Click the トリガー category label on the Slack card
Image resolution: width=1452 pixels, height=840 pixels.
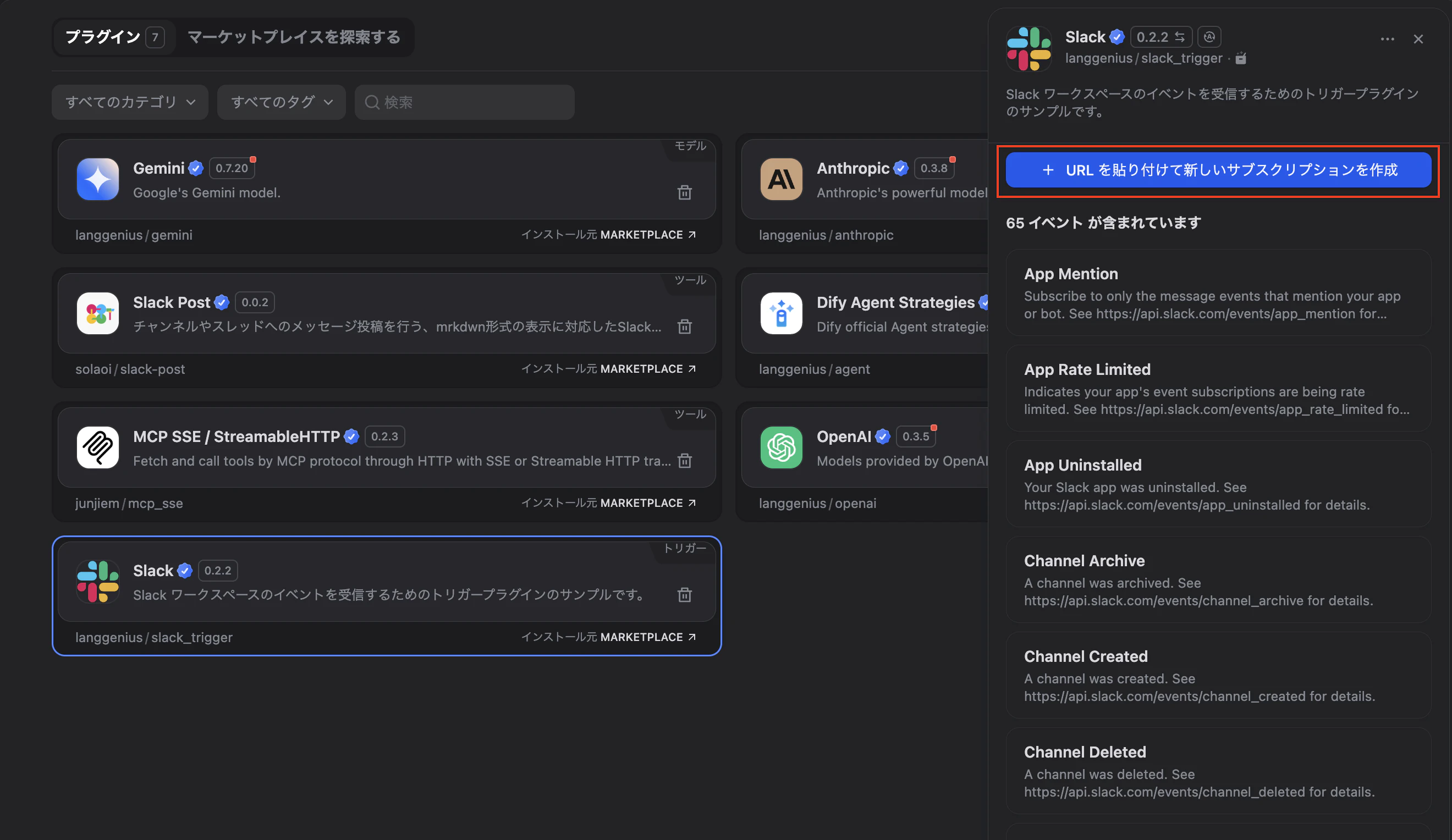pyautogui.click(x=685, y=548)
